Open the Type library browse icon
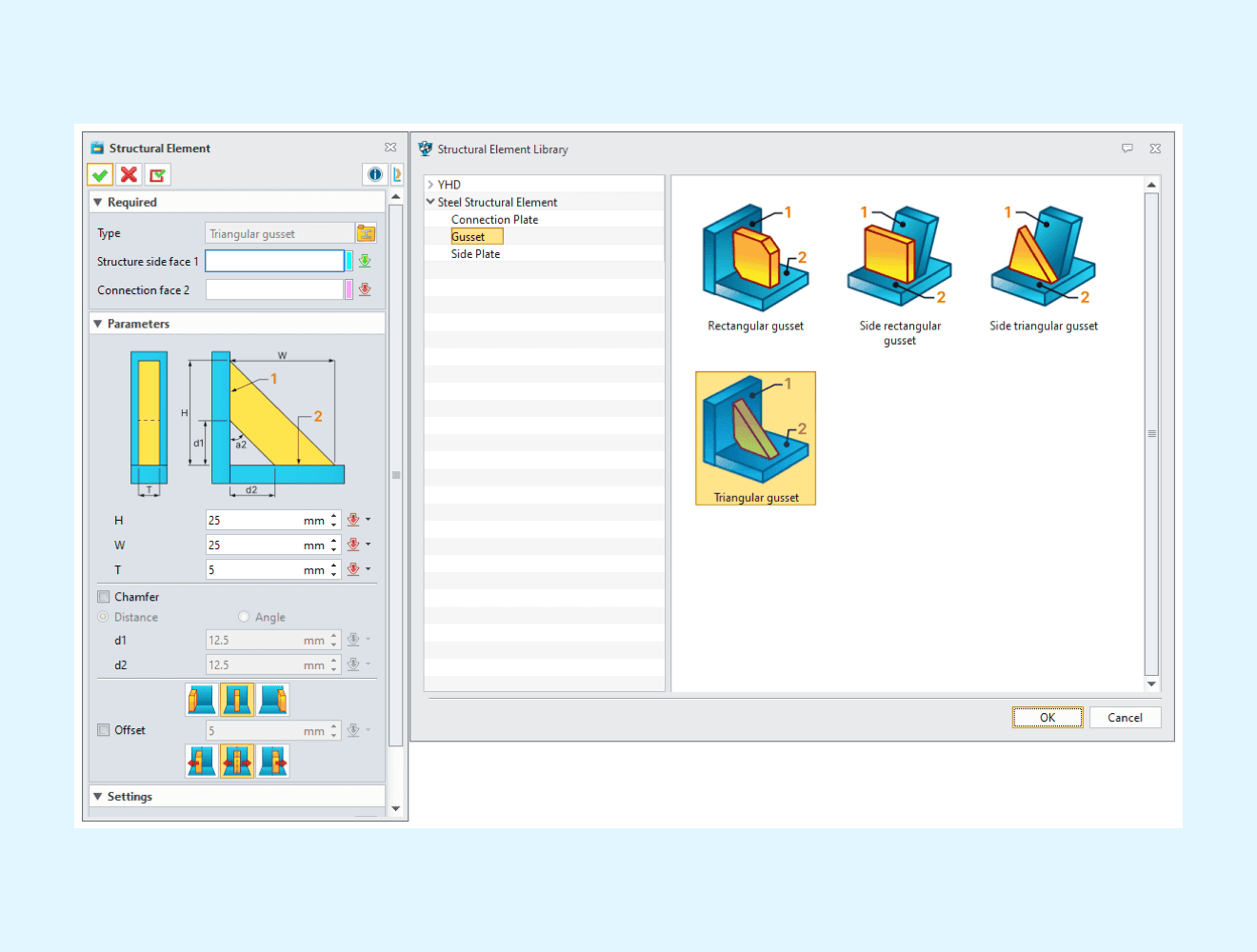This screenshot has height=952, width=1257. [366, 233]
